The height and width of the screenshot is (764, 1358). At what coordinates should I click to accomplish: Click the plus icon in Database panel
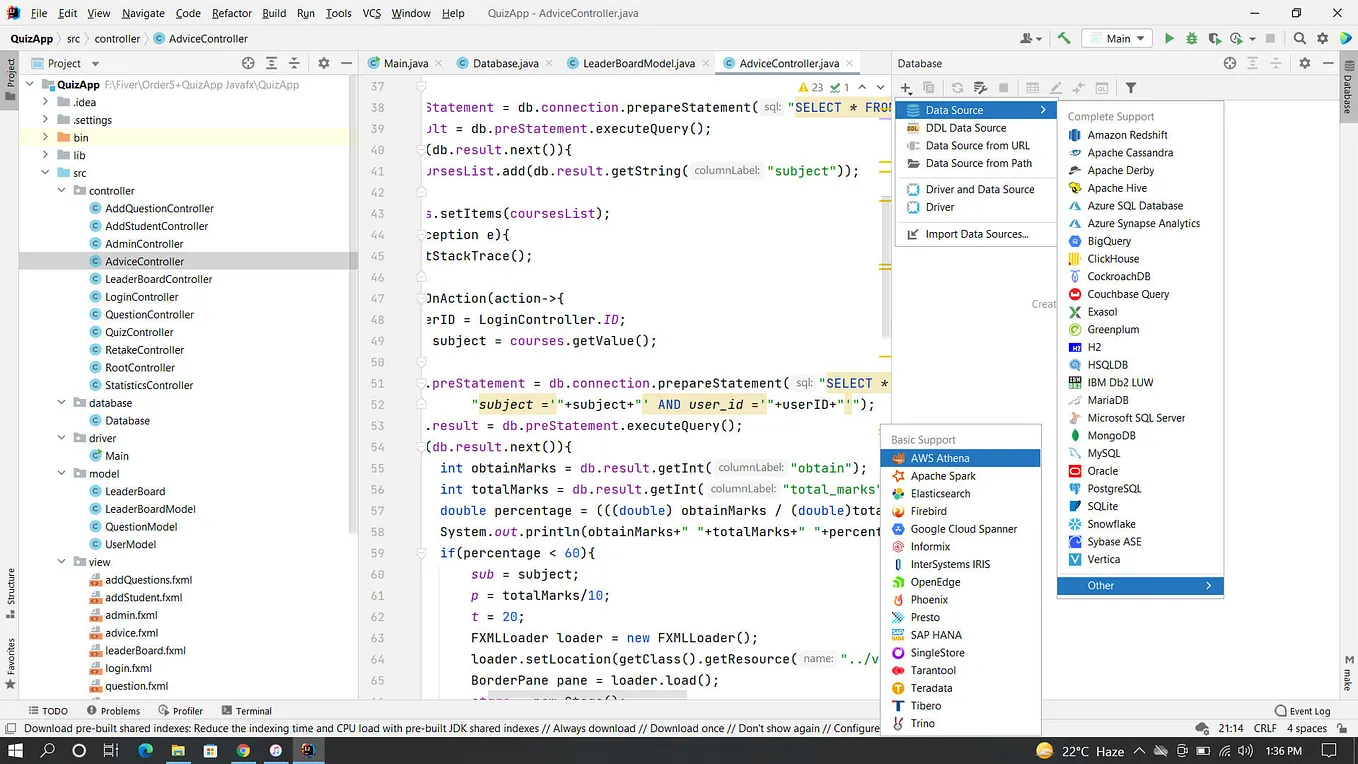click(906, 88)
